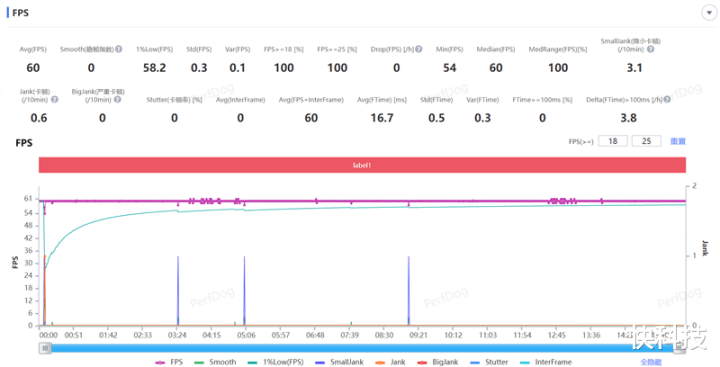Click the left handle of timeline range slider

click(45, 348)
